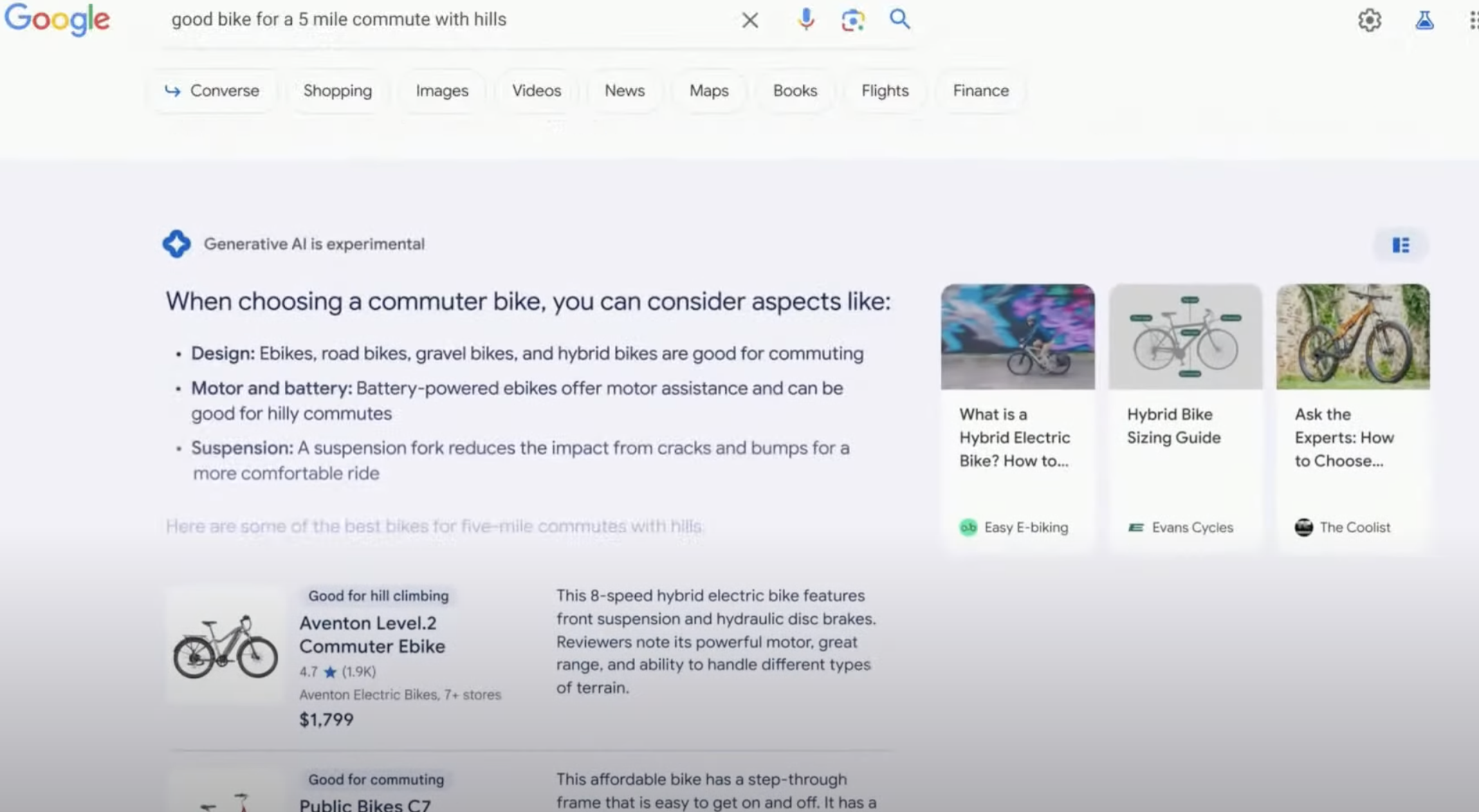Click 'Here are some of the best bikes' text
Image resolution: width=1479 pixels, height=812 pixels.
tap(434, 526)
